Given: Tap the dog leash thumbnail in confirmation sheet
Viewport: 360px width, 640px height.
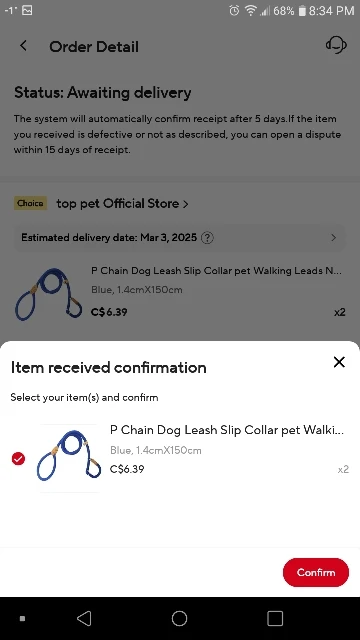Looking at the screenshot, I should (69, 458).
